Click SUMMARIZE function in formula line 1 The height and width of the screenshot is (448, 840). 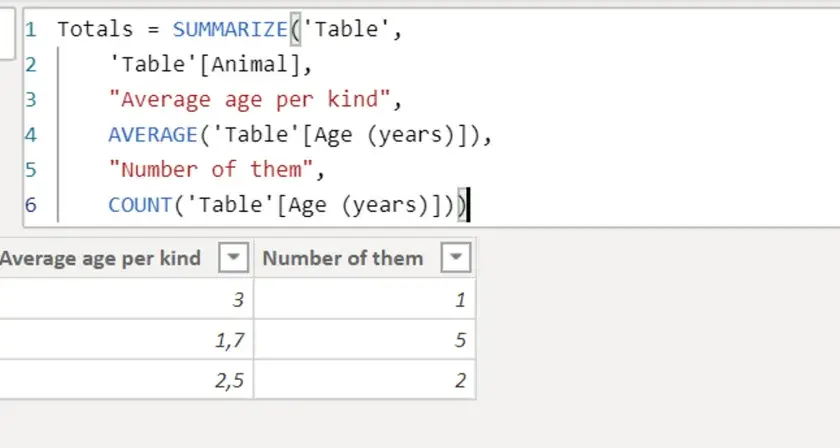coord(230,29)
